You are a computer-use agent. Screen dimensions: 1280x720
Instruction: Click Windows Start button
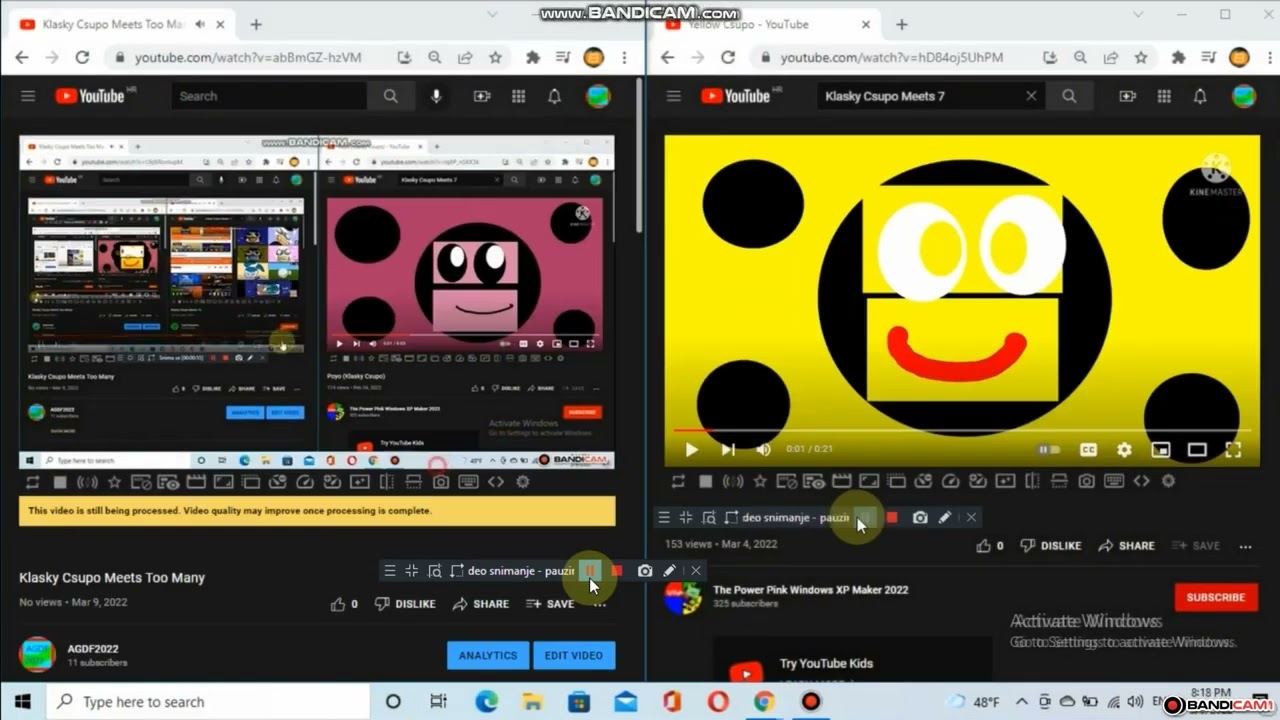pyautogui.click(x=23, y=702)
